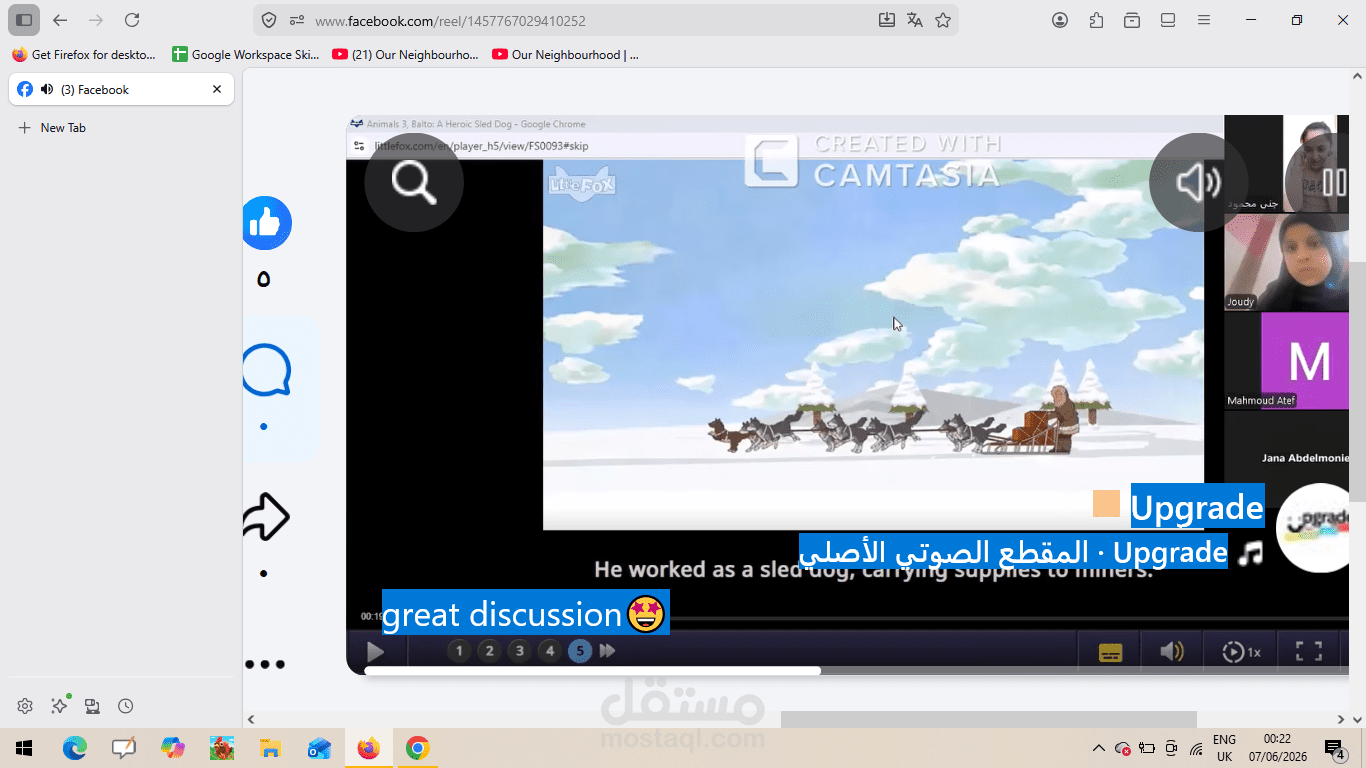Viewport: 1366px width, 768px height.
Task: Click the reel's white progress bar
Action: tap(592, 671)
